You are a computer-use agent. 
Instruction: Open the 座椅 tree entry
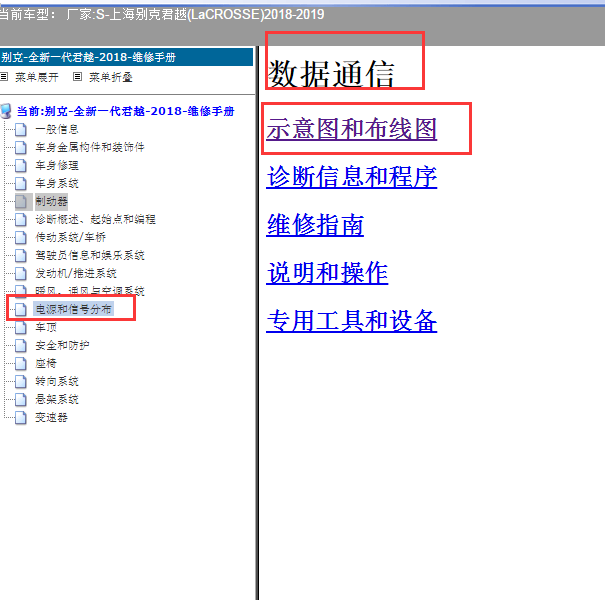pos(46,363)
